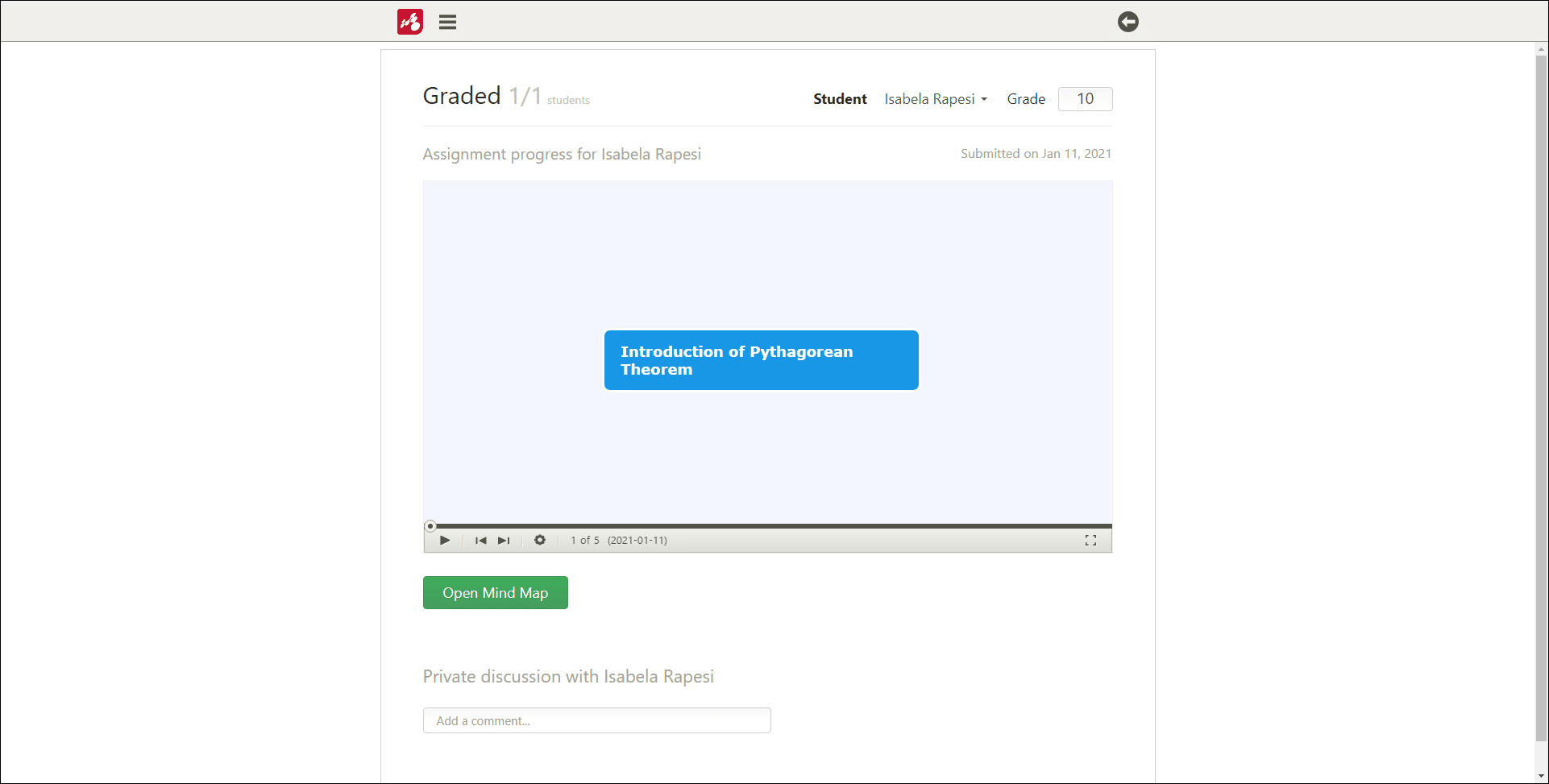Screen dimensions: 1549x784
Task: Click the '1 of 5' step counter text
Action: point(585,541)
